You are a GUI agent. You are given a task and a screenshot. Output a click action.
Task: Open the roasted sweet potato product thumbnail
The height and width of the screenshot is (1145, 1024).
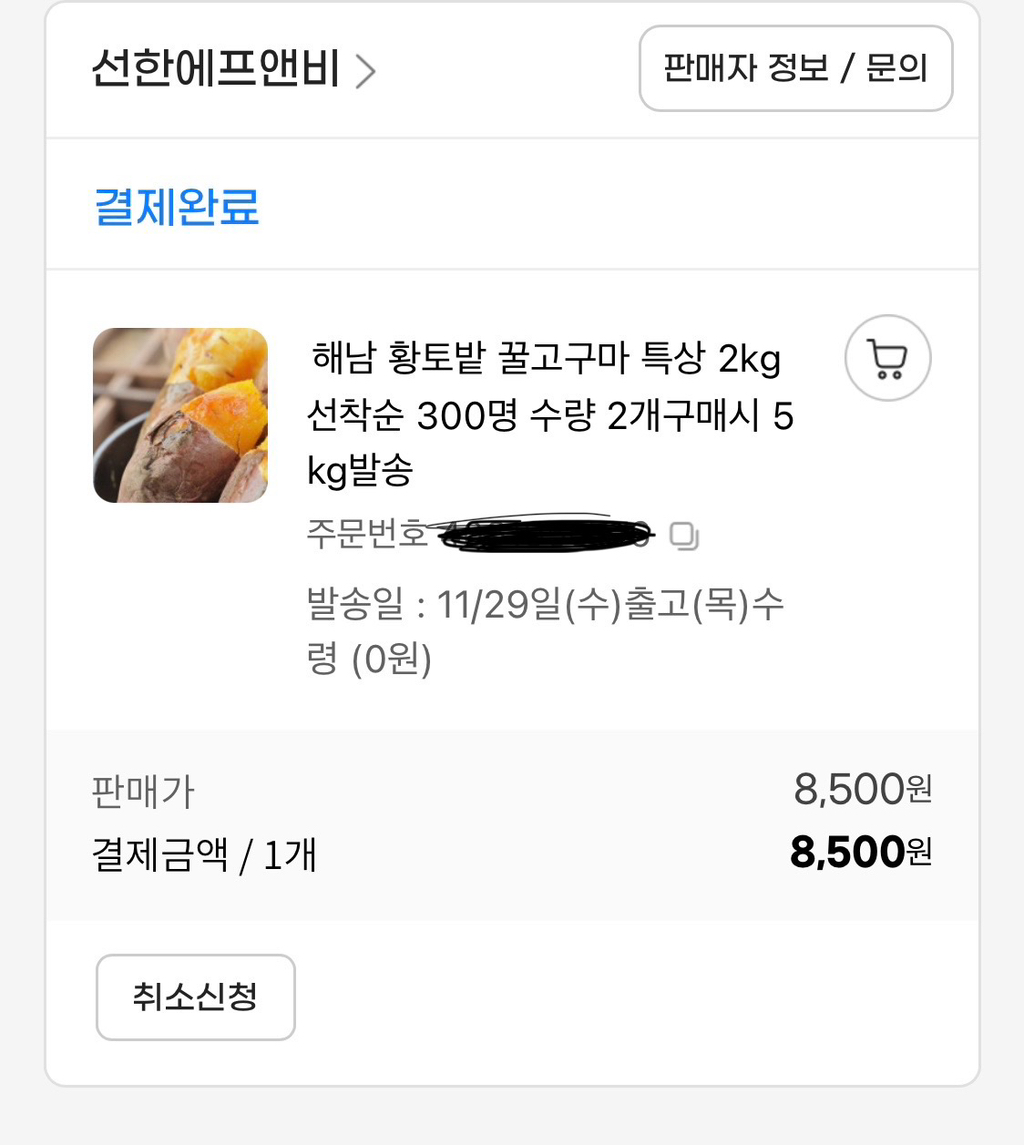pos(180,416)
